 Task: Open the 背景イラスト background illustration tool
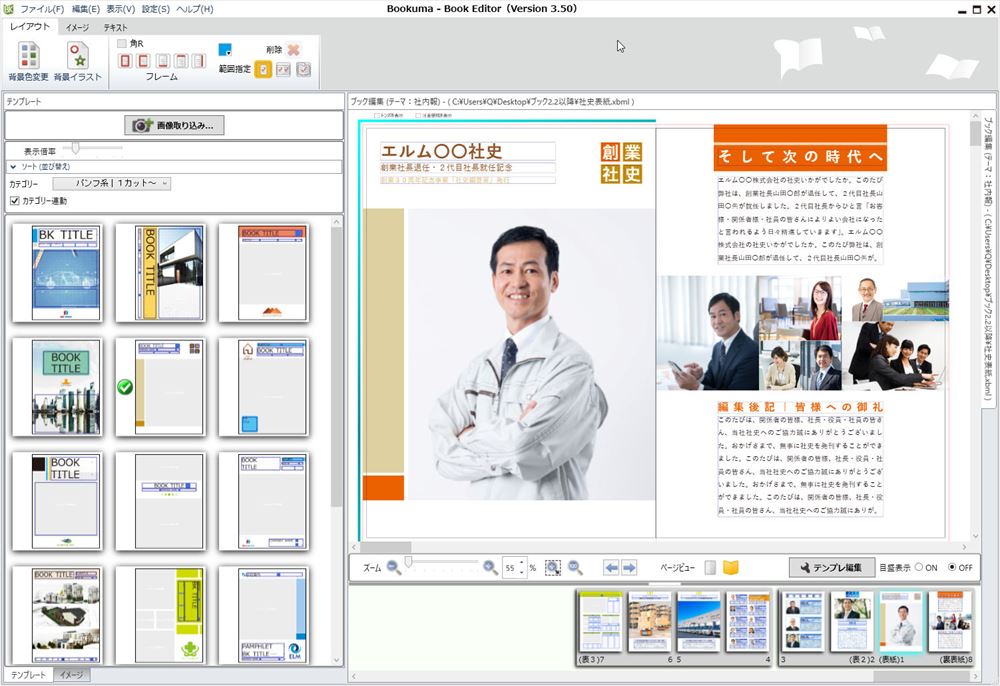coord(77,56)
